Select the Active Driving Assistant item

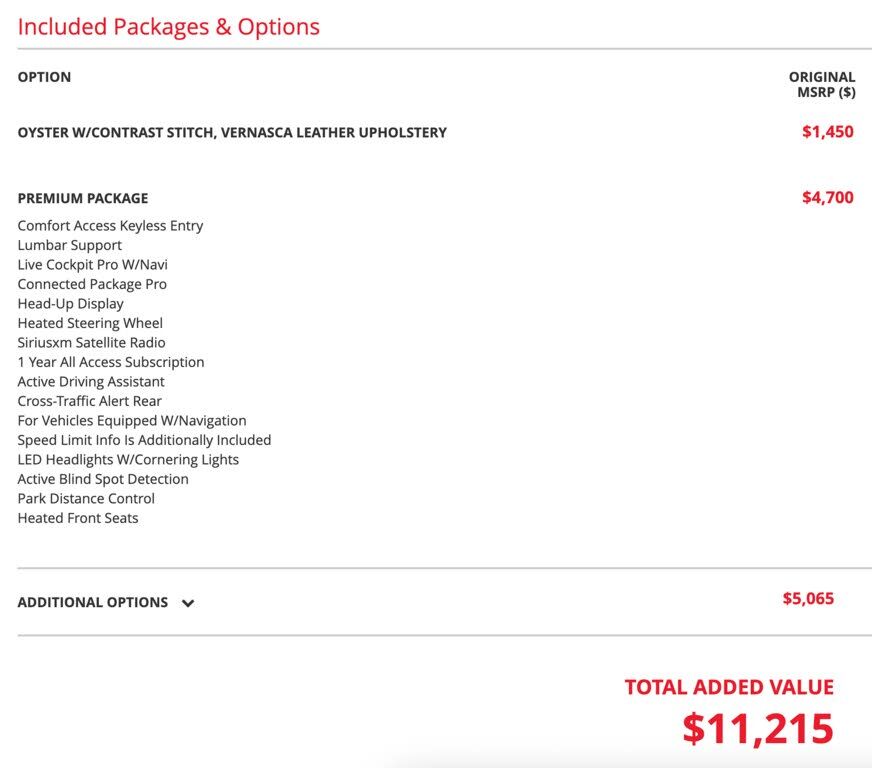point(91,381)
